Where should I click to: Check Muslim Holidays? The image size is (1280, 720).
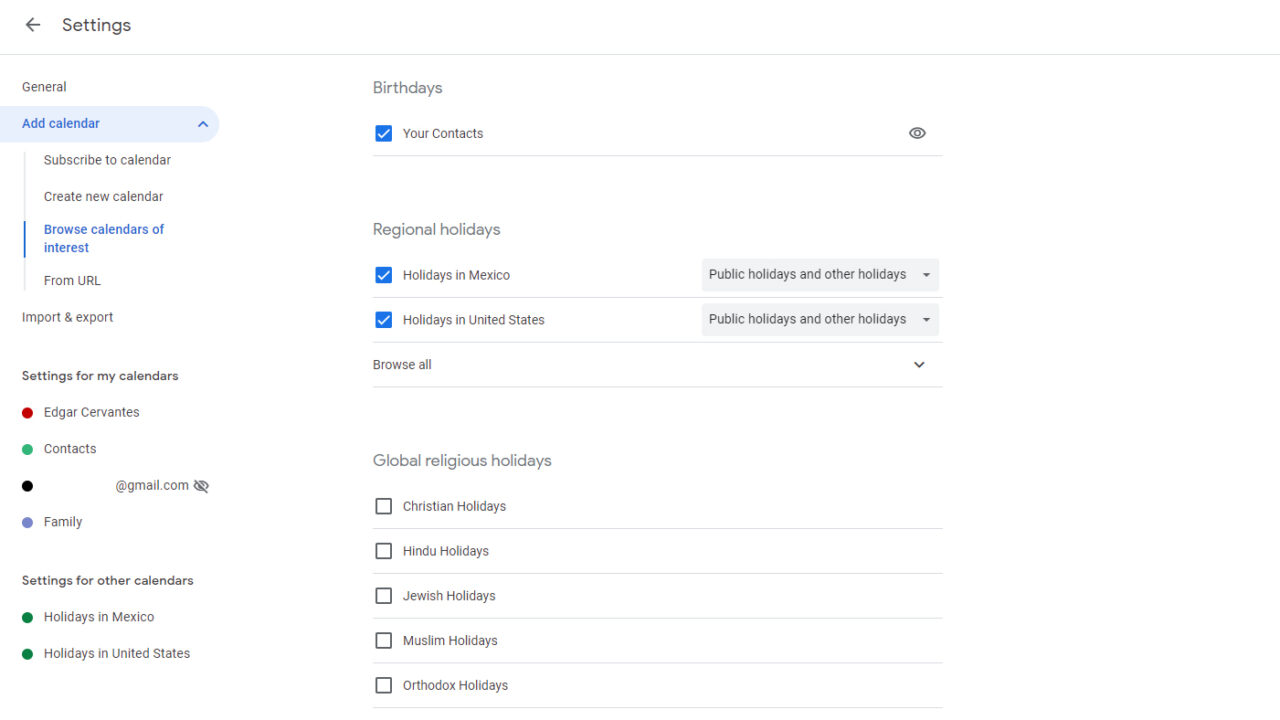tap(383, 640)
